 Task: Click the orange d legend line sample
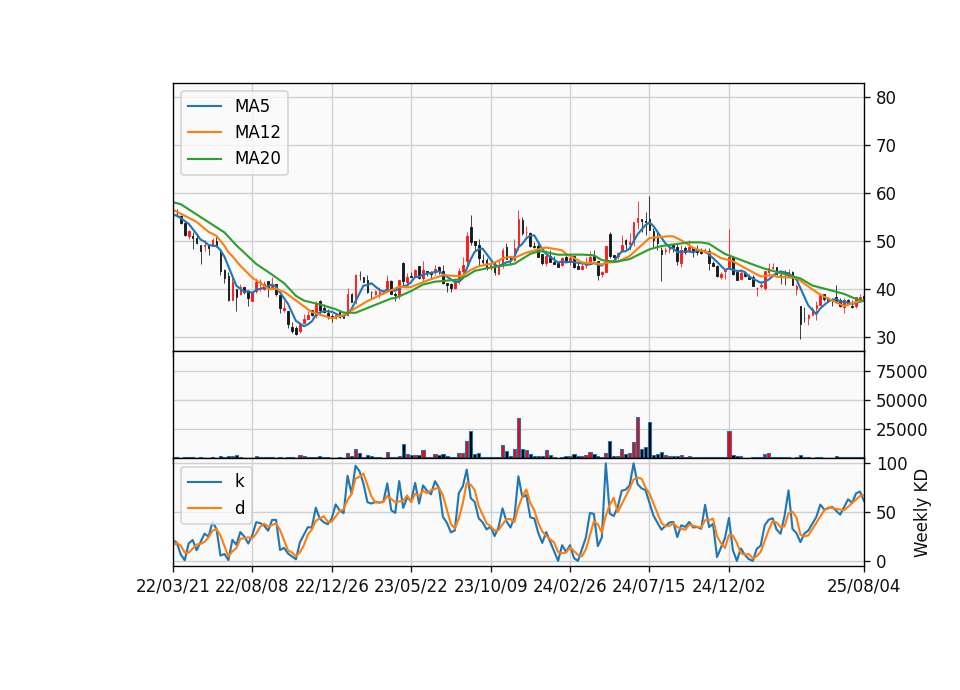(x=204, y=508)
